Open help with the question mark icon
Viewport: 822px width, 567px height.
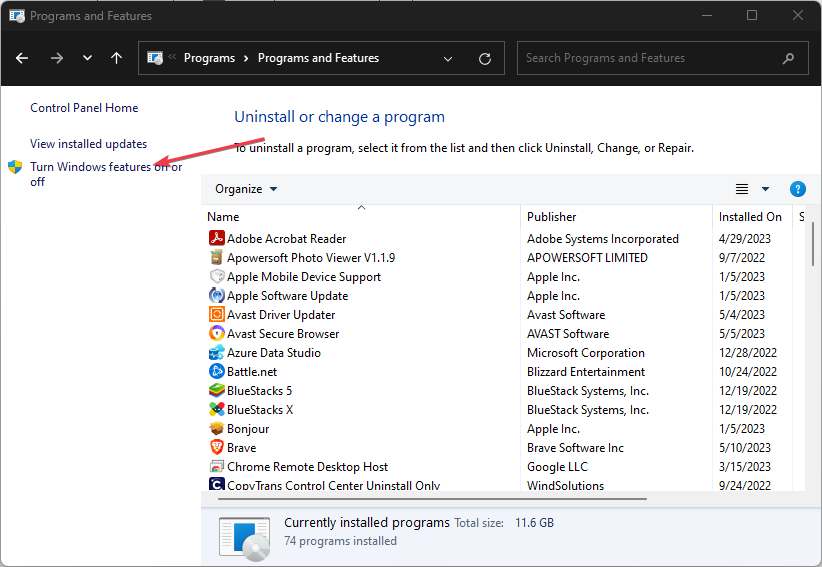[797, 189]
